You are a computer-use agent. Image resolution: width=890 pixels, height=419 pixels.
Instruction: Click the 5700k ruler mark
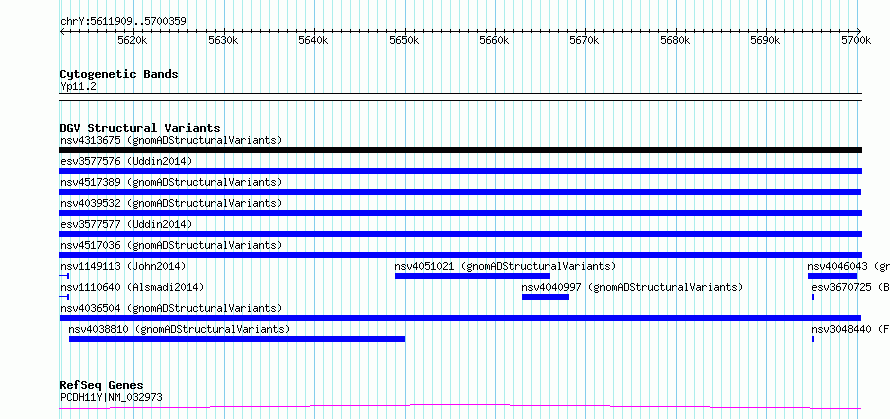(x=855, y=40)
